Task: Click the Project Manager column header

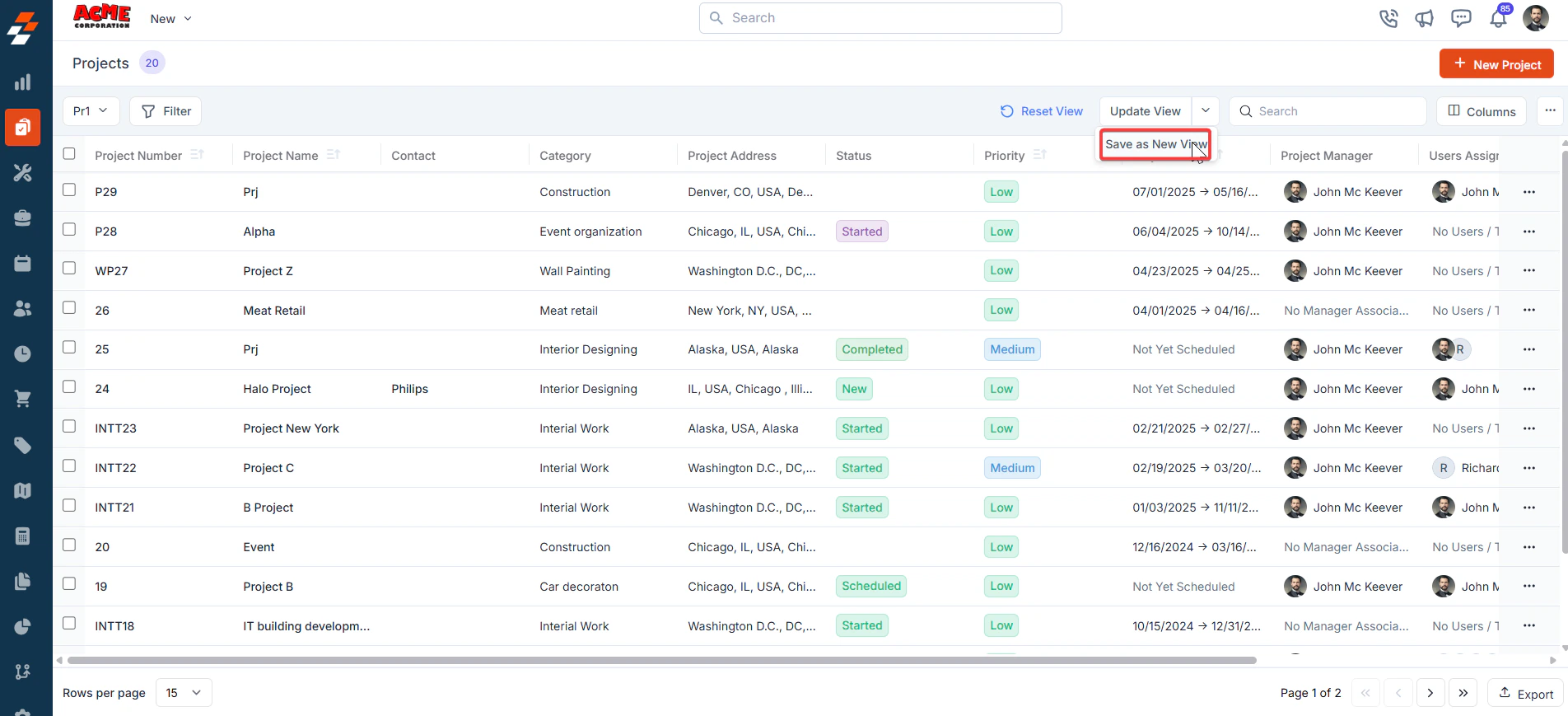Action: (x=1326, y=156)
